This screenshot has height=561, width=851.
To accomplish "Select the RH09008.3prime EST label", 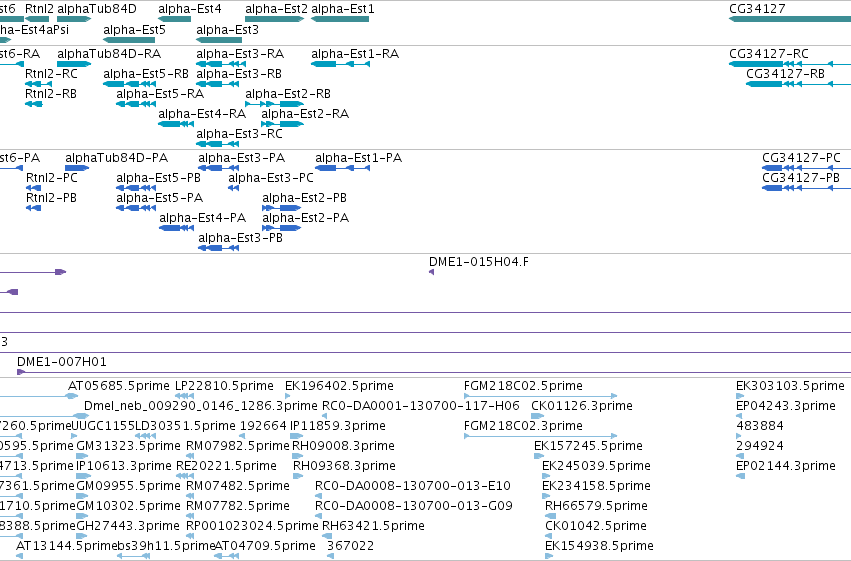I will [344, 446].
